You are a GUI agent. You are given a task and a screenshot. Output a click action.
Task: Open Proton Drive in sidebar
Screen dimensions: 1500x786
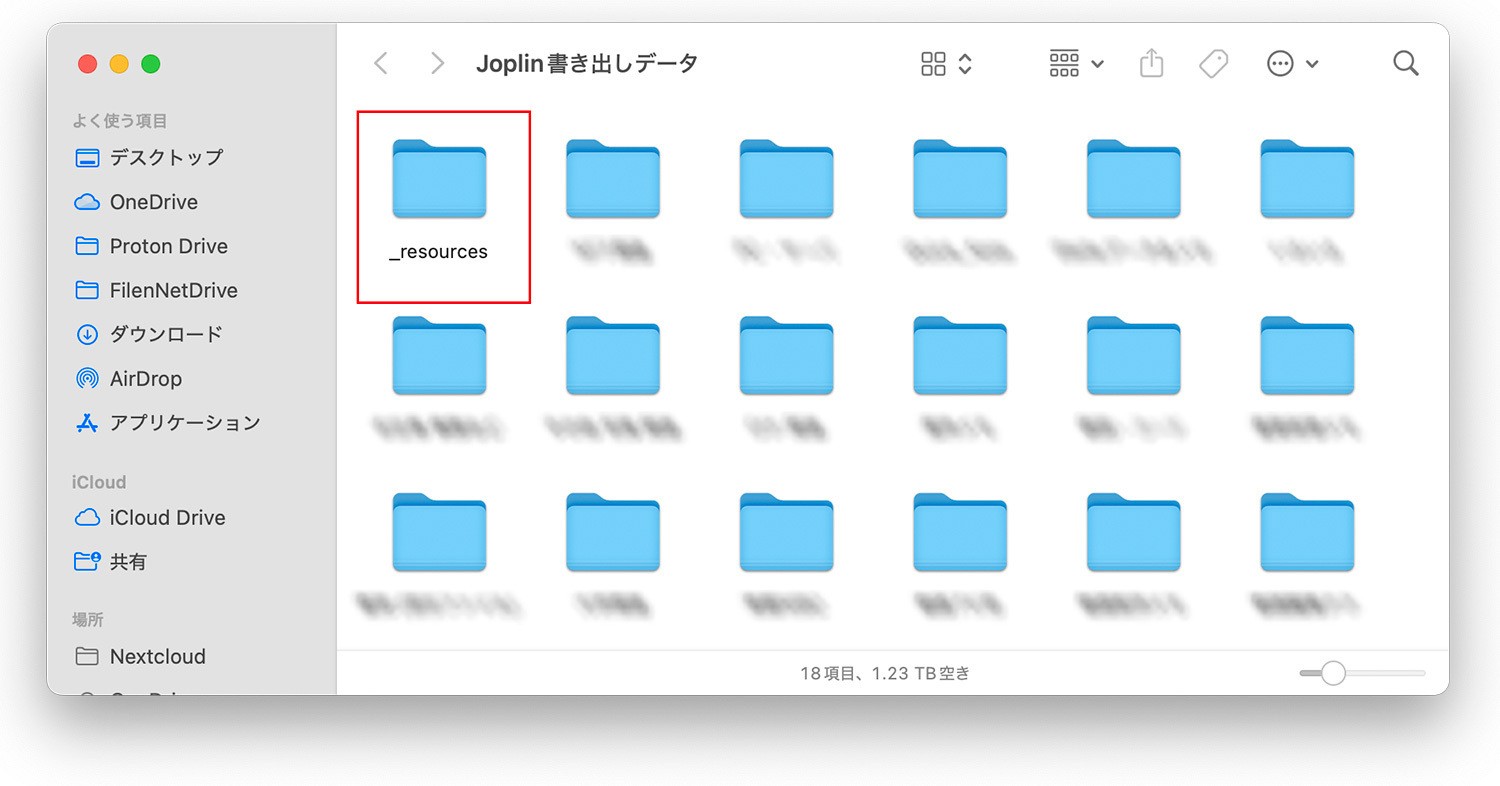(x=168, y=246)
